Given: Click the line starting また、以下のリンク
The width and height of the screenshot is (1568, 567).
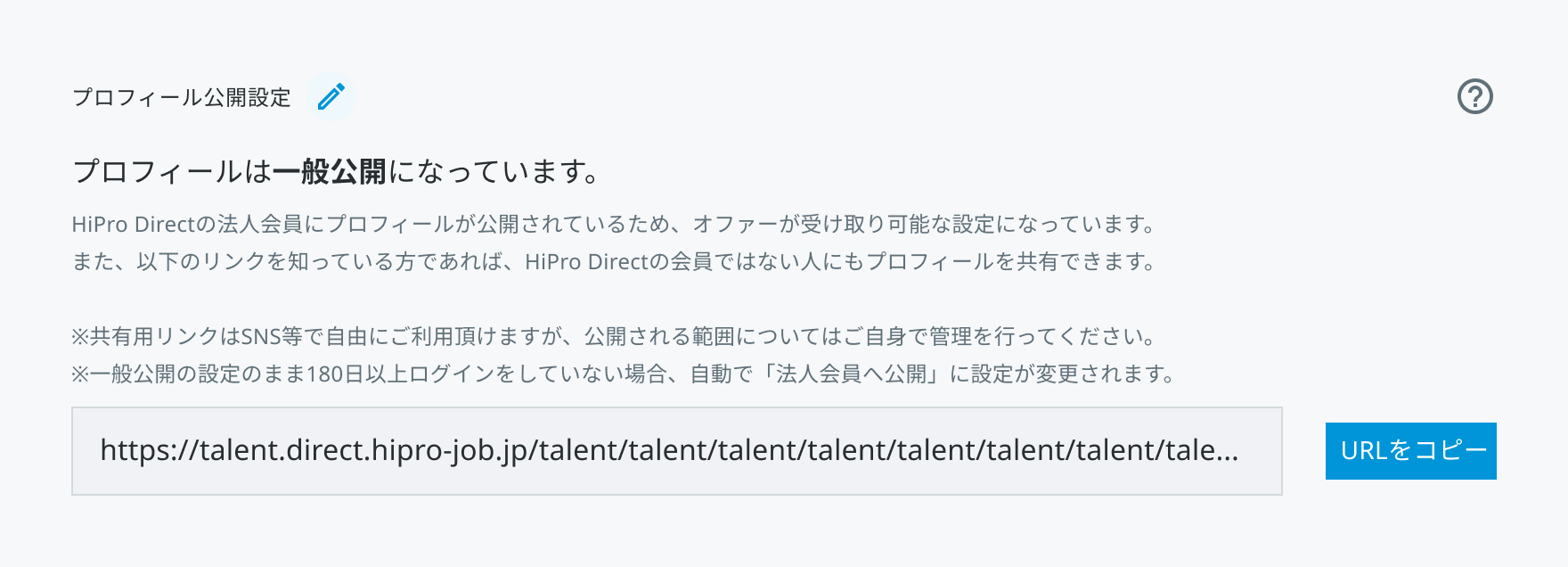Looking at the screenshot, I should 613,261.
